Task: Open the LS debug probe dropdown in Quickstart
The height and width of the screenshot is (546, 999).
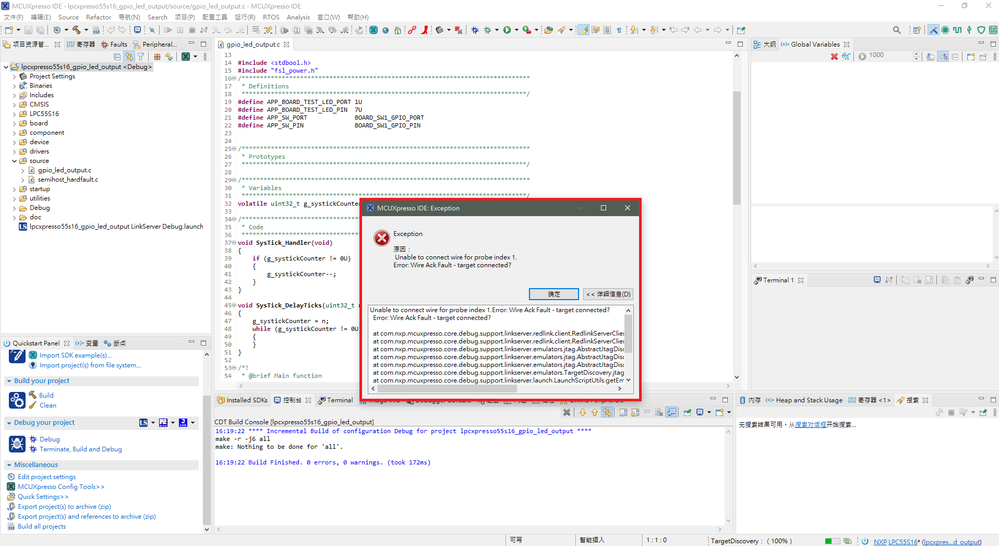Action: tap(153, 422)
